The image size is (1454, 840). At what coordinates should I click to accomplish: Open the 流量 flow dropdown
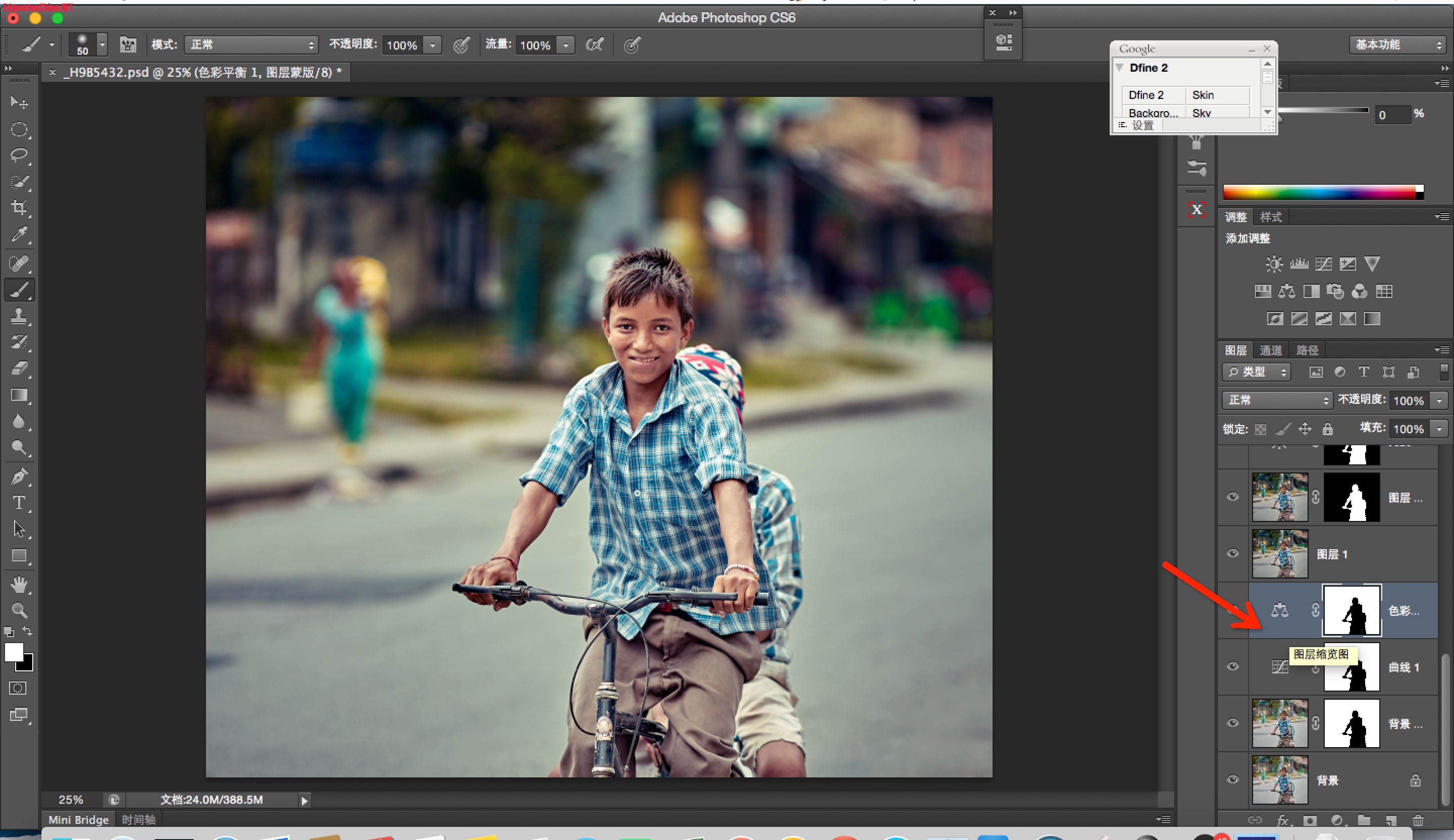point(566,45)
